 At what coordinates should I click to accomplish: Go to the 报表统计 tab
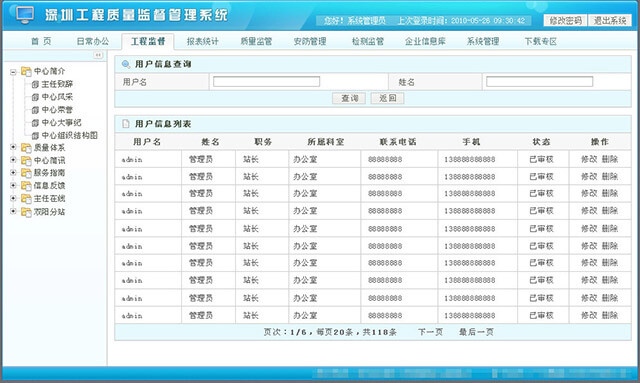pos(203,41)
